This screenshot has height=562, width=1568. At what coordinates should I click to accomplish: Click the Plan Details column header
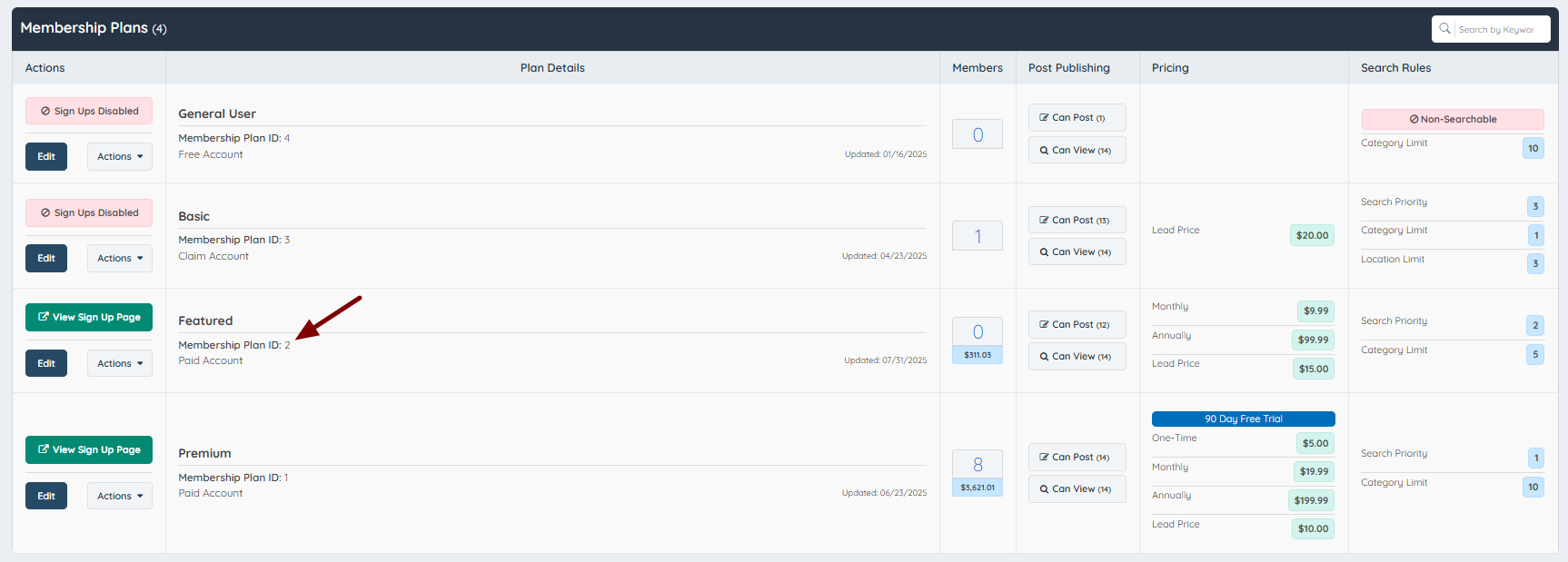[x=552, y=68]
